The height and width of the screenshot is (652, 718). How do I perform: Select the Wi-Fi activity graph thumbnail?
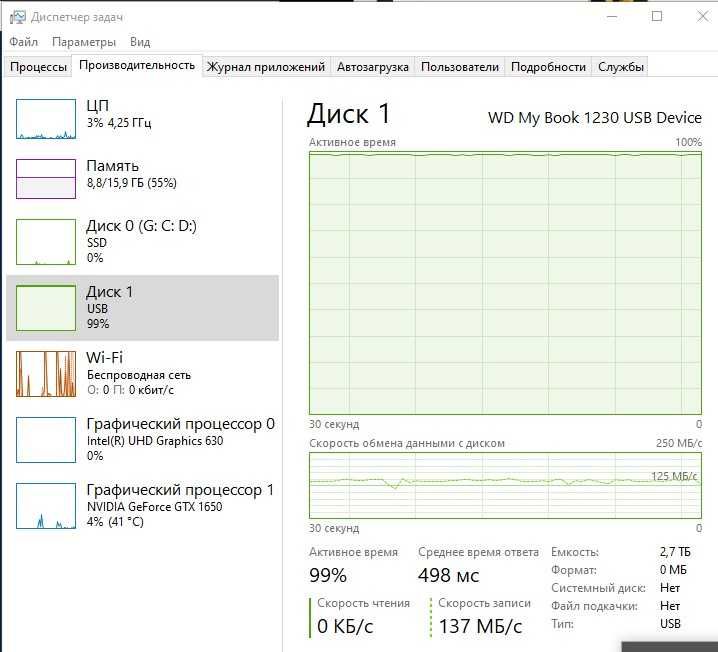point(46,374)
